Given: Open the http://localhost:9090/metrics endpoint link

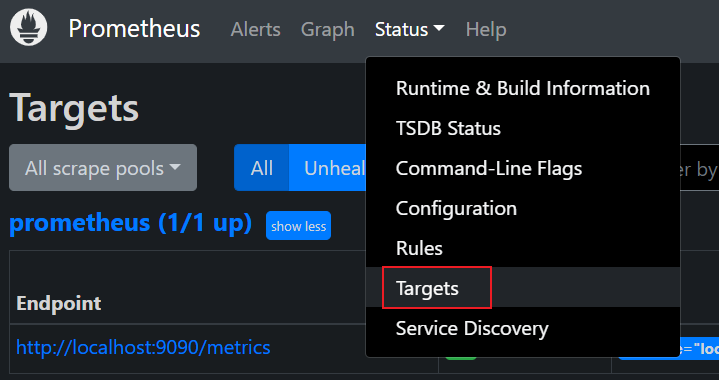Looking at the screenshot, I should coord(143,347).
